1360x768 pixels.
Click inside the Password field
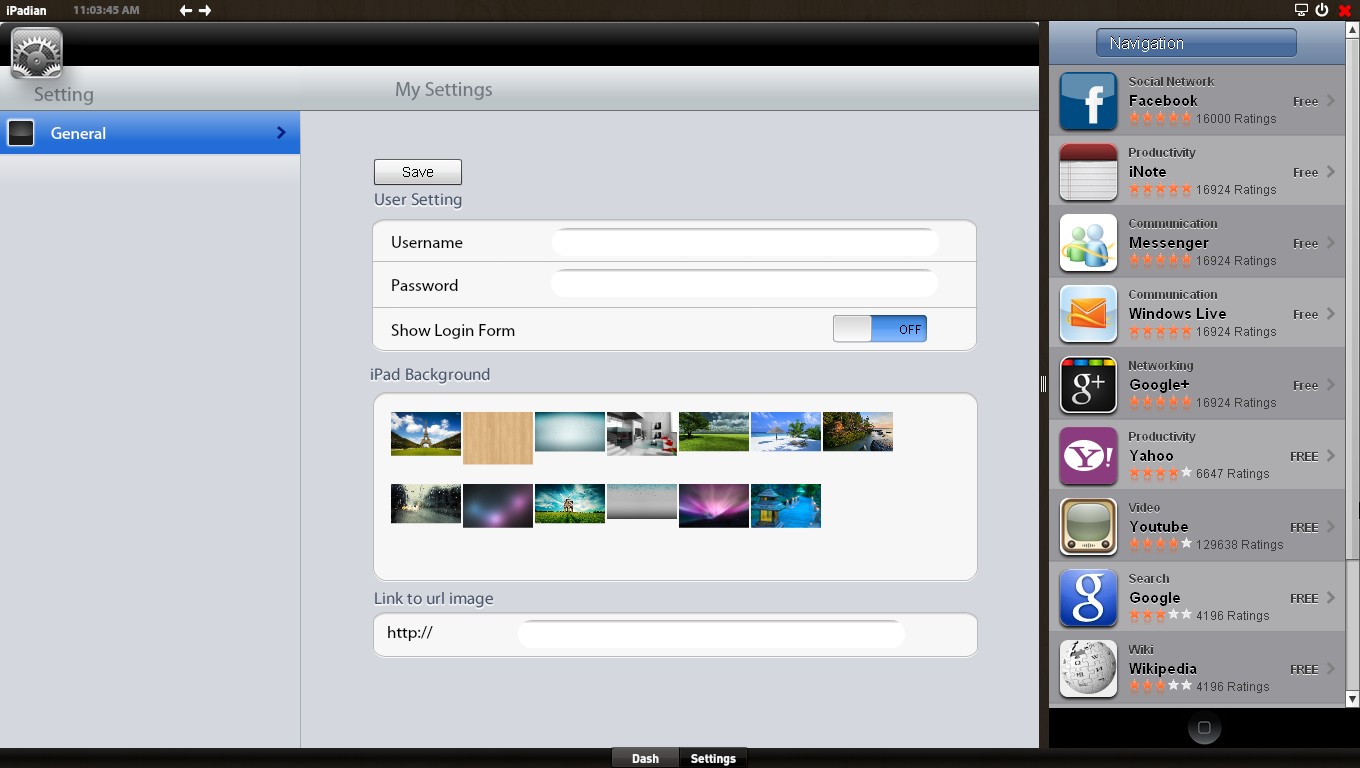[745, 284]
